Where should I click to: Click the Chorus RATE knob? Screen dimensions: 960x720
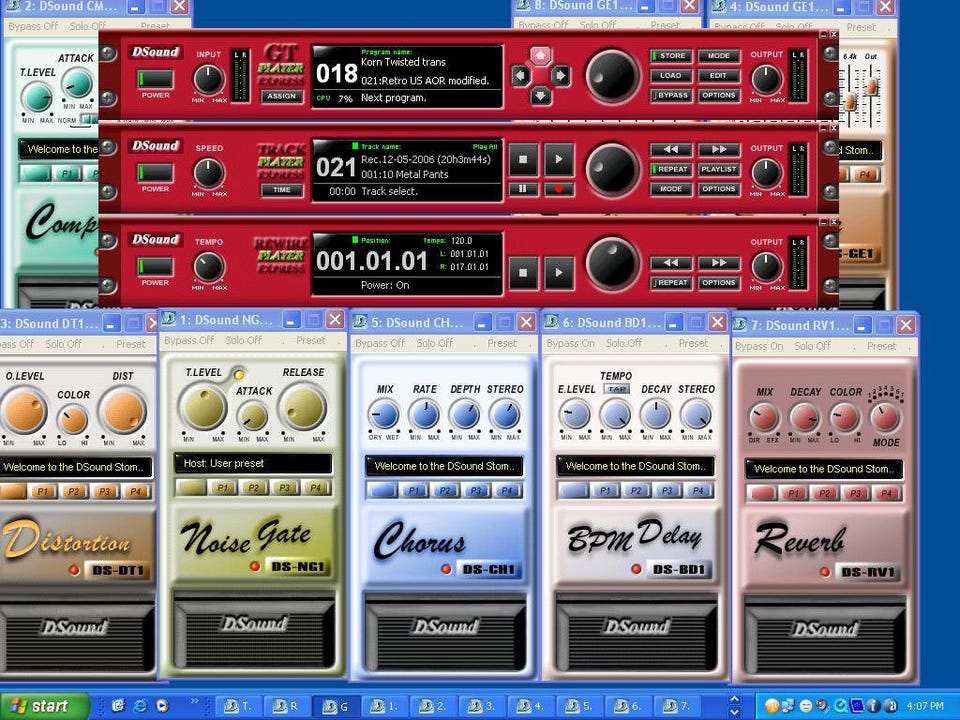424,414
